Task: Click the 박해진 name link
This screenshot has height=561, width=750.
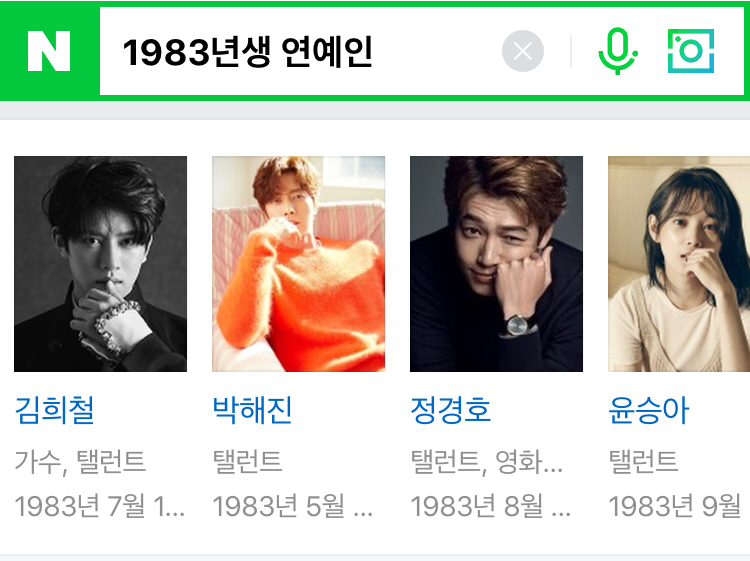Action: click(252, 410)
